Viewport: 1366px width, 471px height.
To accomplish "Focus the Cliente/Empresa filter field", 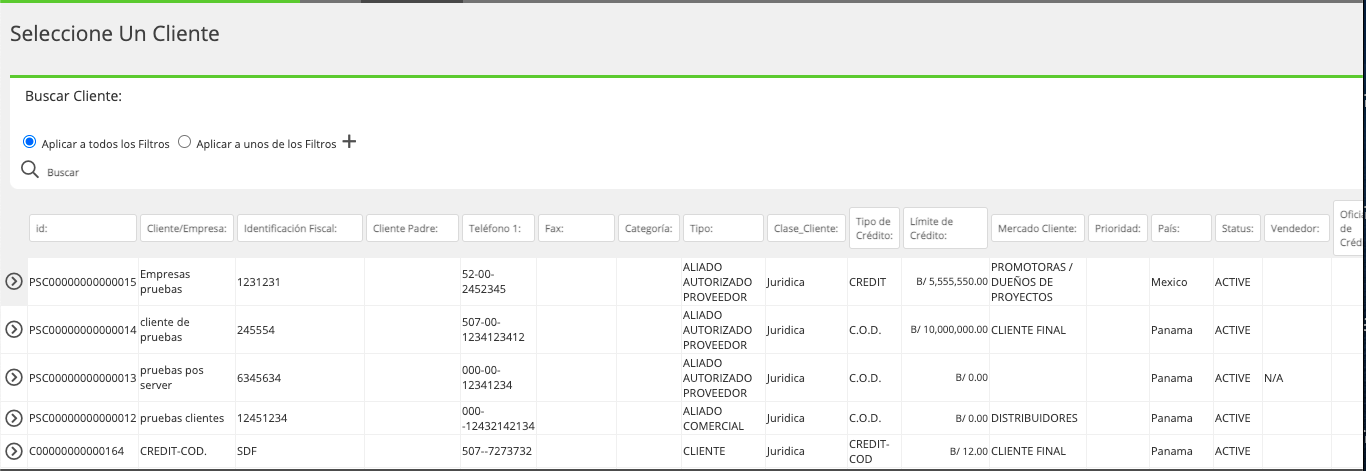I will click(x=187, y=228).
